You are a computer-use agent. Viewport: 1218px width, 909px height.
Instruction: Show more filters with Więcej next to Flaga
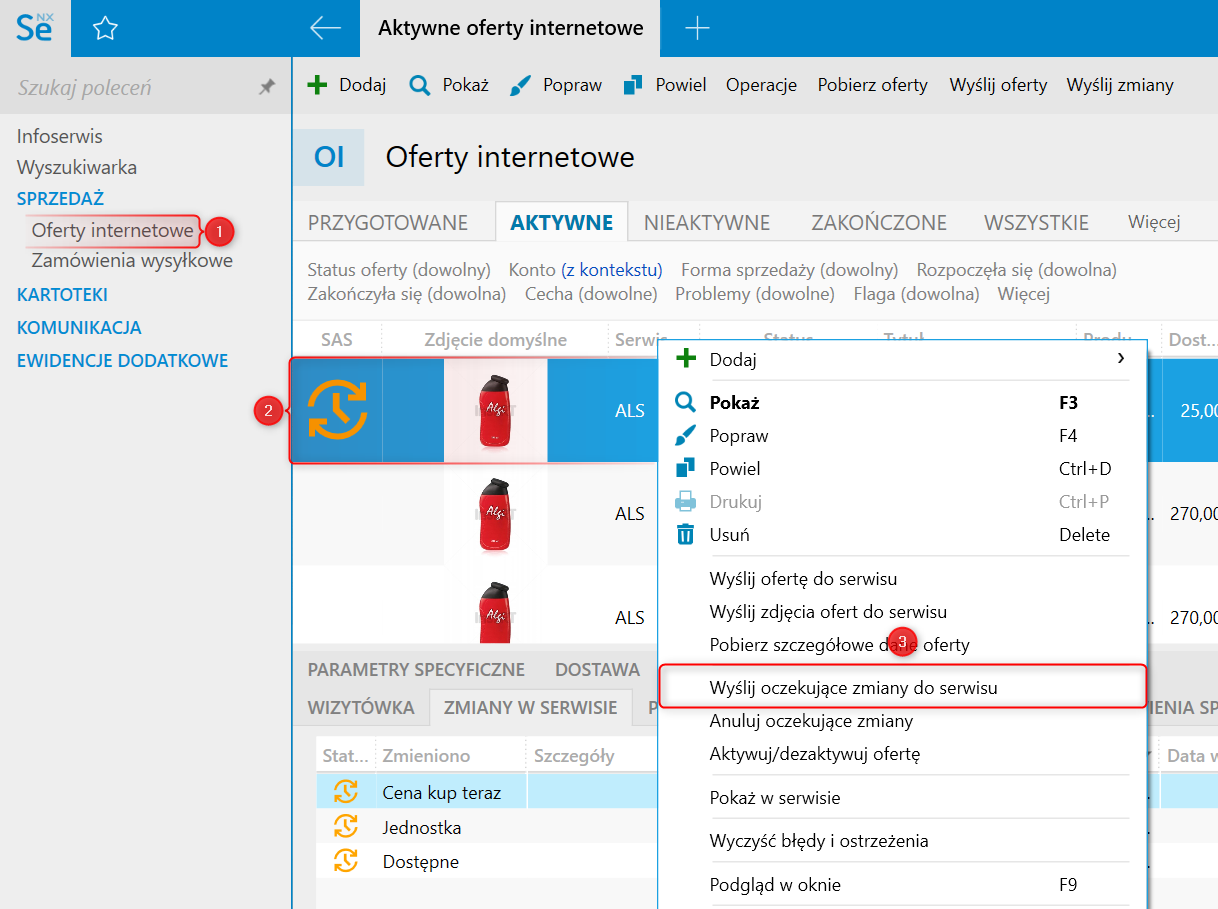click(x=1024, y=294)
